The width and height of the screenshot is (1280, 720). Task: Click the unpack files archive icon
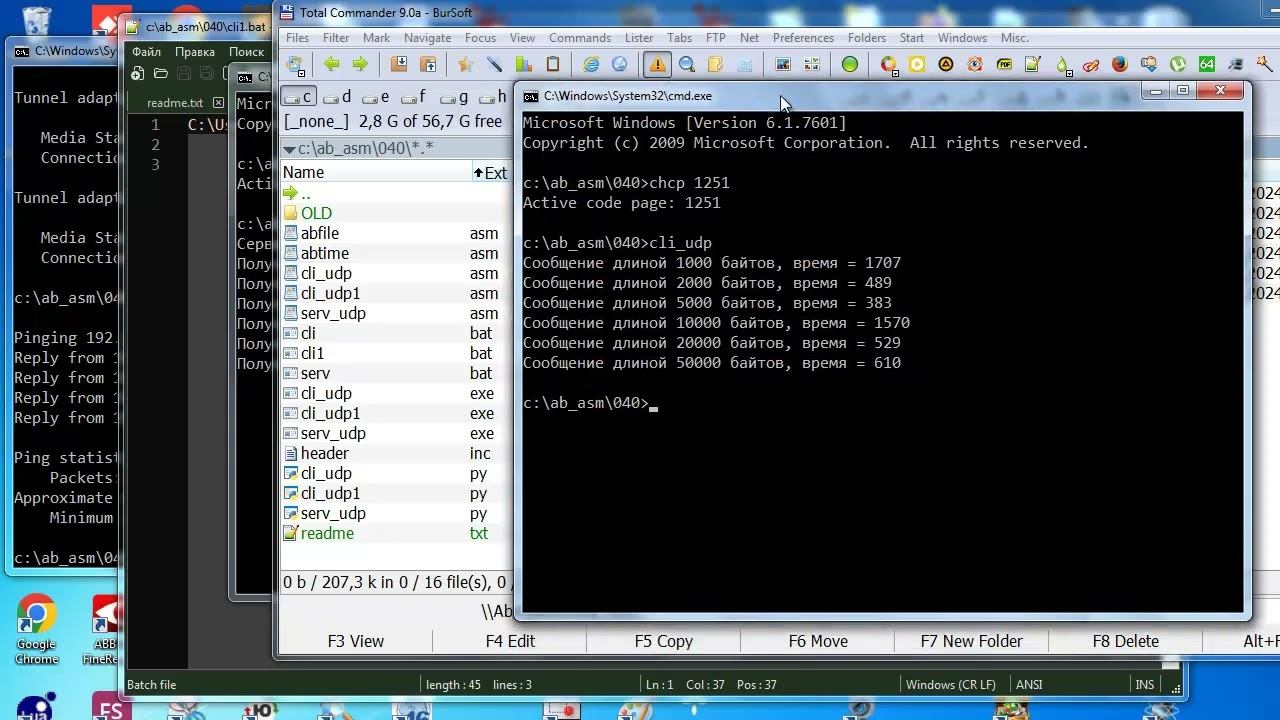(x=428, y=64)
